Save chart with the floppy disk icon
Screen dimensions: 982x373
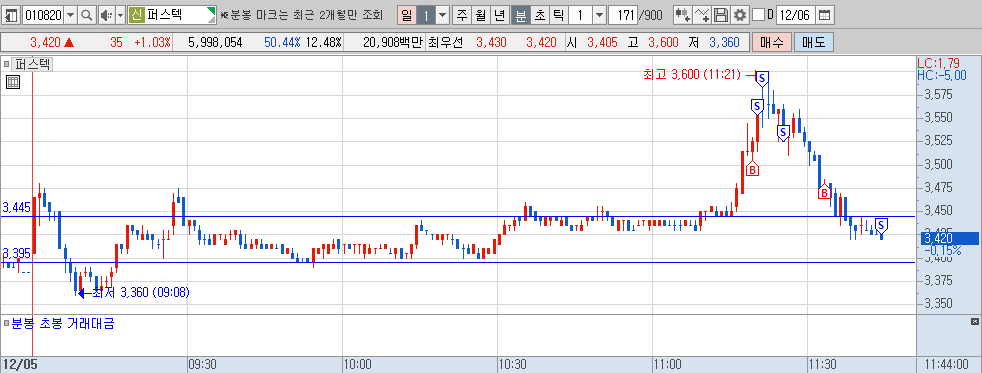[721, 14]
